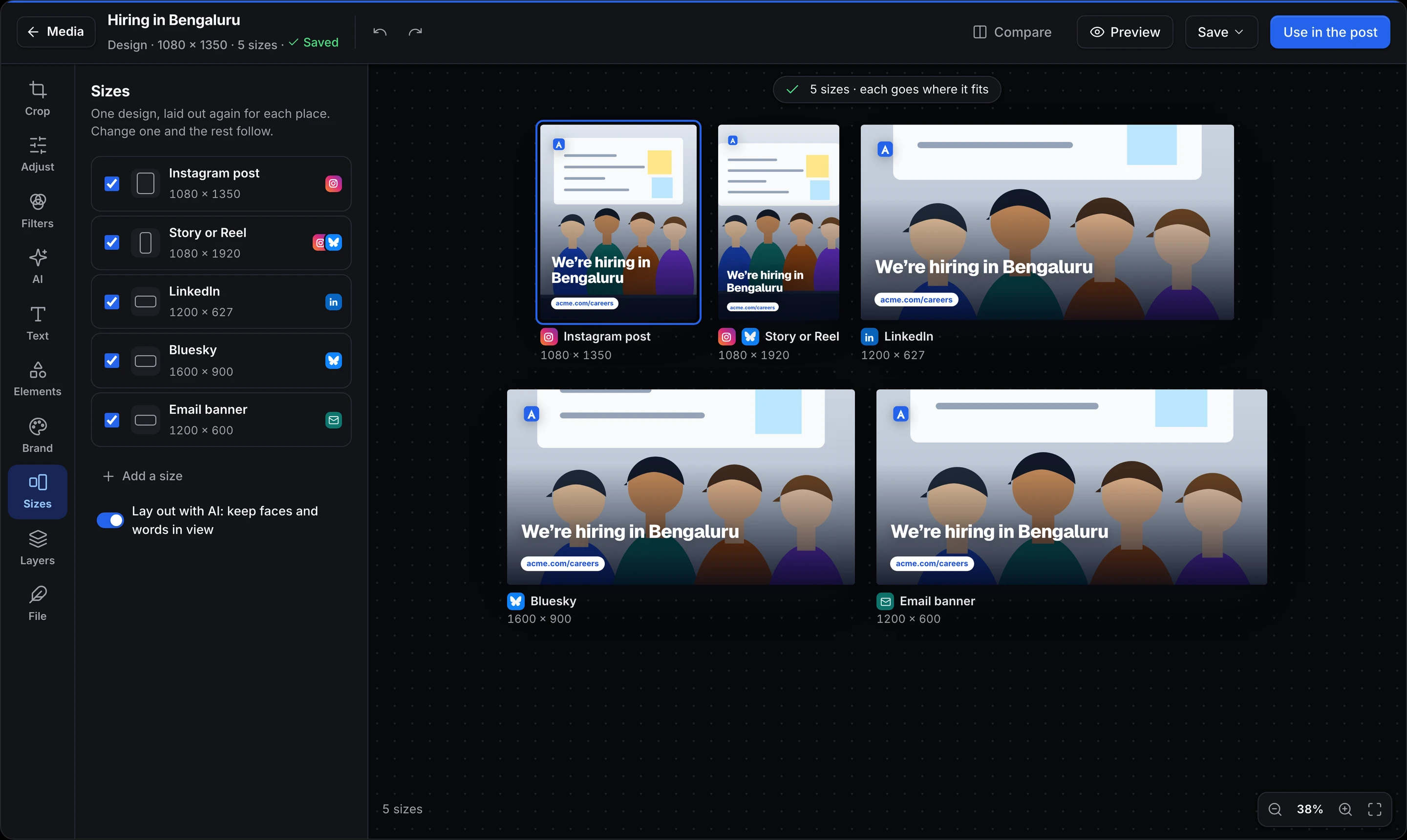
Task: Open the Adjust sliders panel
Action: tap(37, 154)
